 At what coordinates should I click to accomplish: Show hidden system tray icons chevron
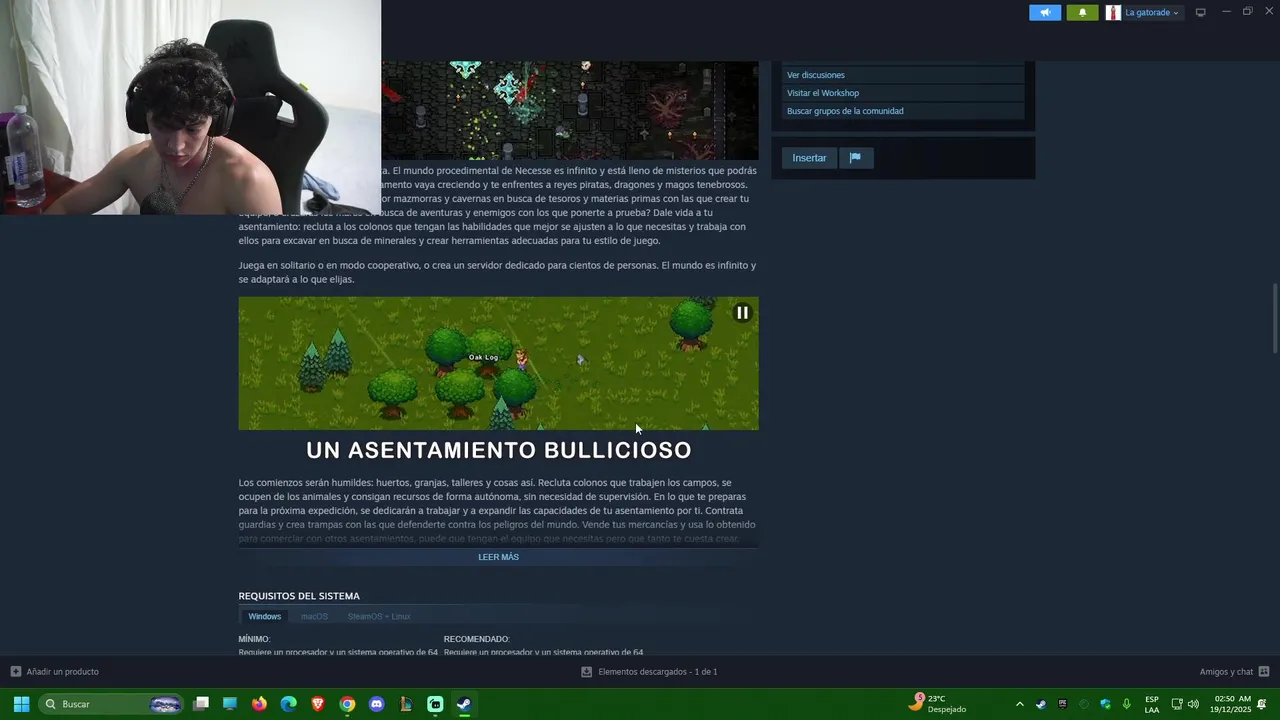pos(1019,704)
